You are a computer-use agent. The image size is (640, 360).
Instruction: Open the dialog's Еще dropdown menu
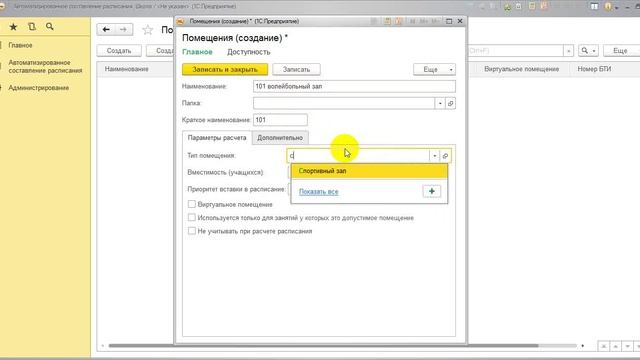pyautogui.click(x=434, y=70)
